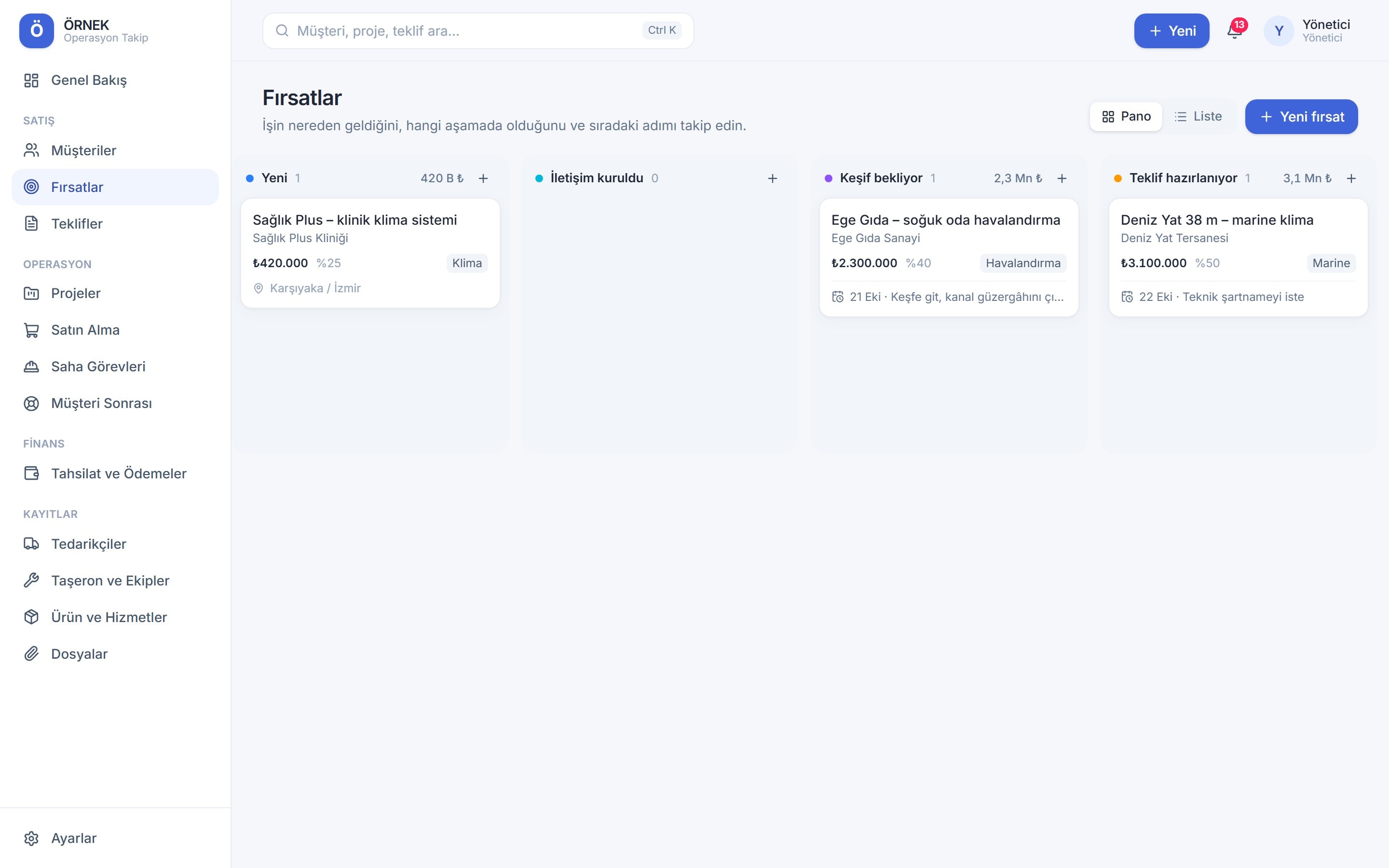Open notifications bell with 13 badge
This screenshot has height=868, width=1389.
click(x=1235, y=30)
